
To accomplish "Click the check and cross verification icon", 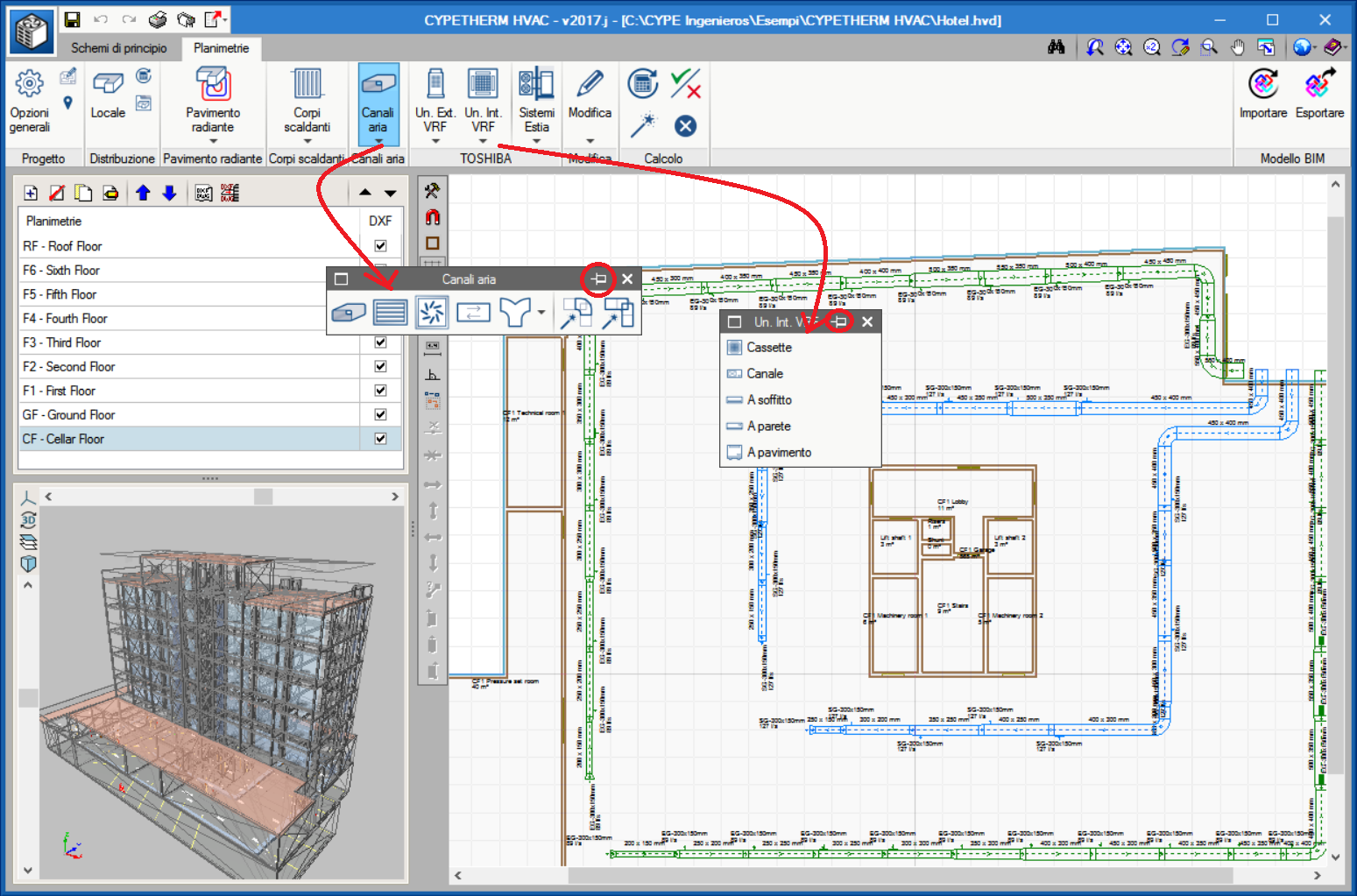I will [x=685, y=84].
